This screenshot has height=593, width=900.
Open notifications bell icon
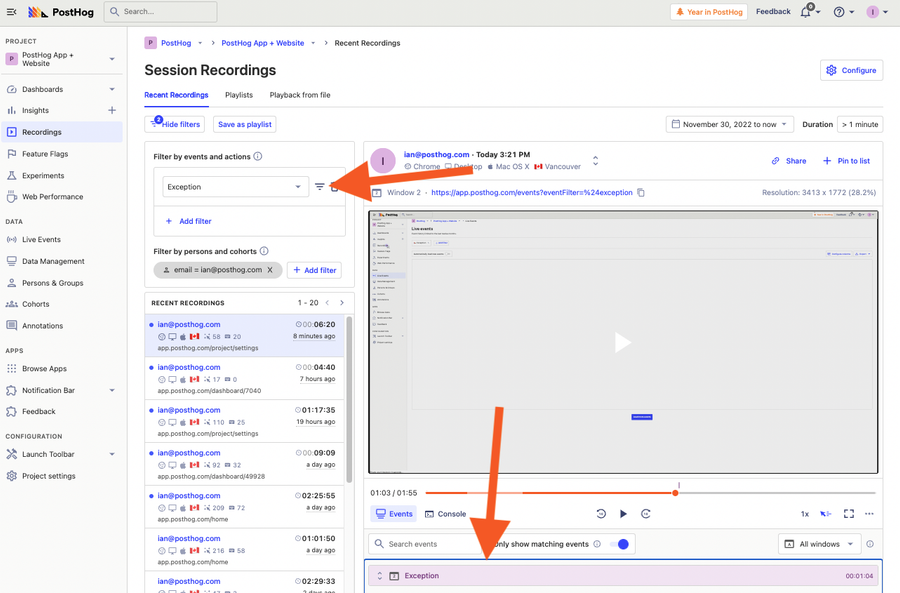(x=806, y=11)
